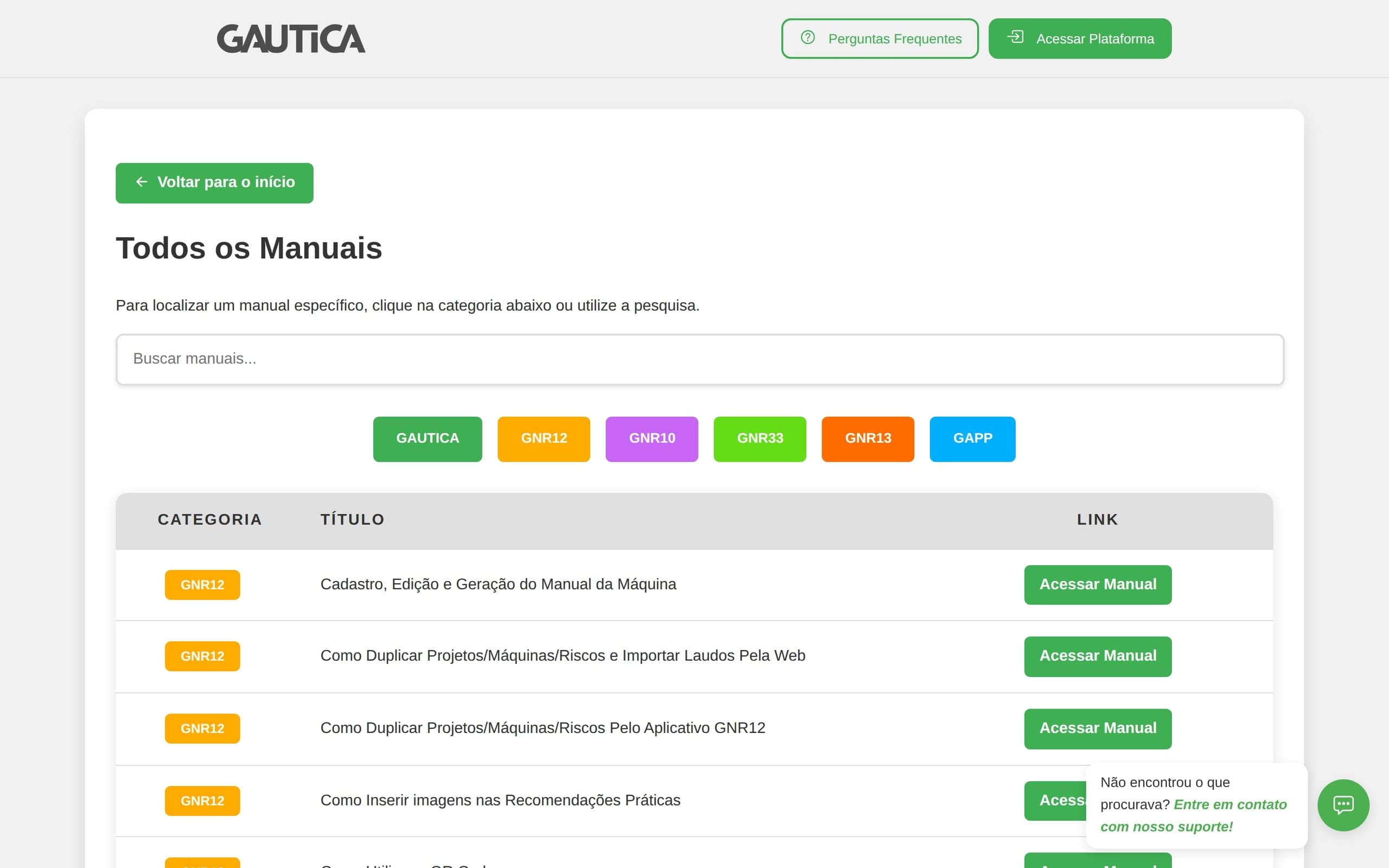Open Perguntas Frequentes page
The height and width of the screenshot is (868, 1389).
point(880,39)
